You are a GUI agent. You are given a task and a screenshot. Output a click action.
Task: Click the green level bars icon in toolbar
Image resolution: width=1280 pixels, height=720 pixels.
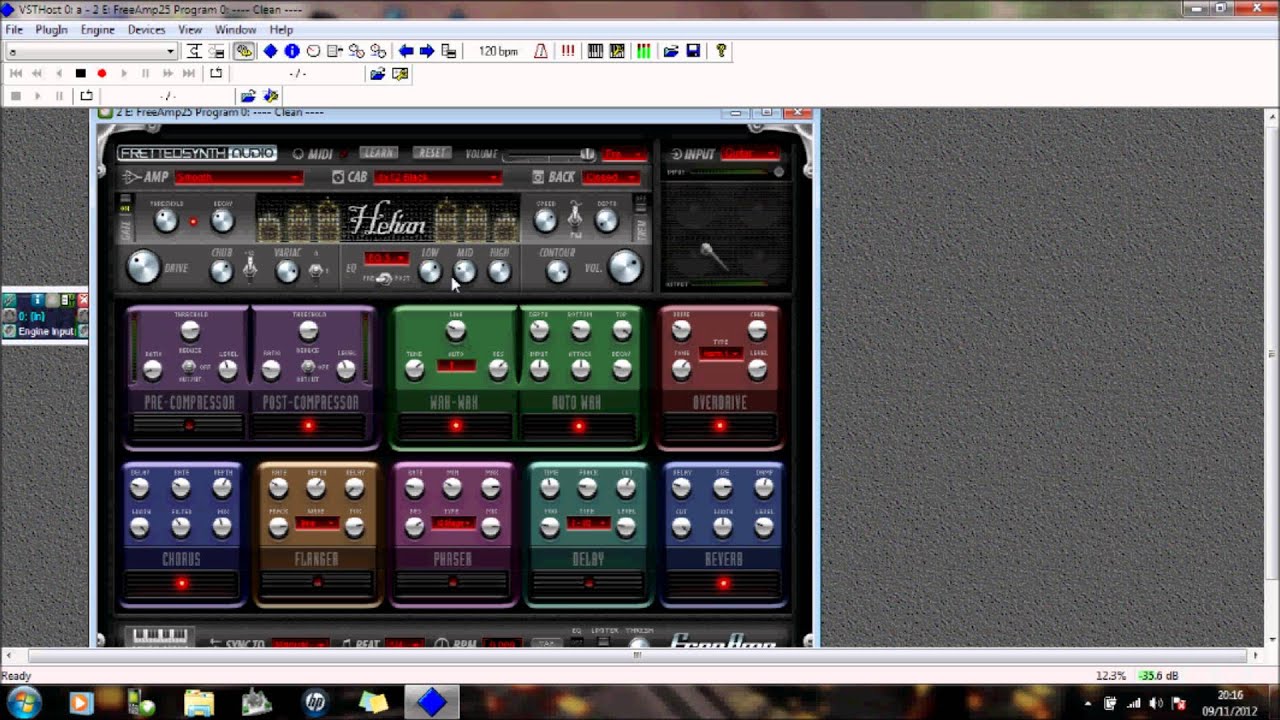pyautogui.click(x=644, y=51)
